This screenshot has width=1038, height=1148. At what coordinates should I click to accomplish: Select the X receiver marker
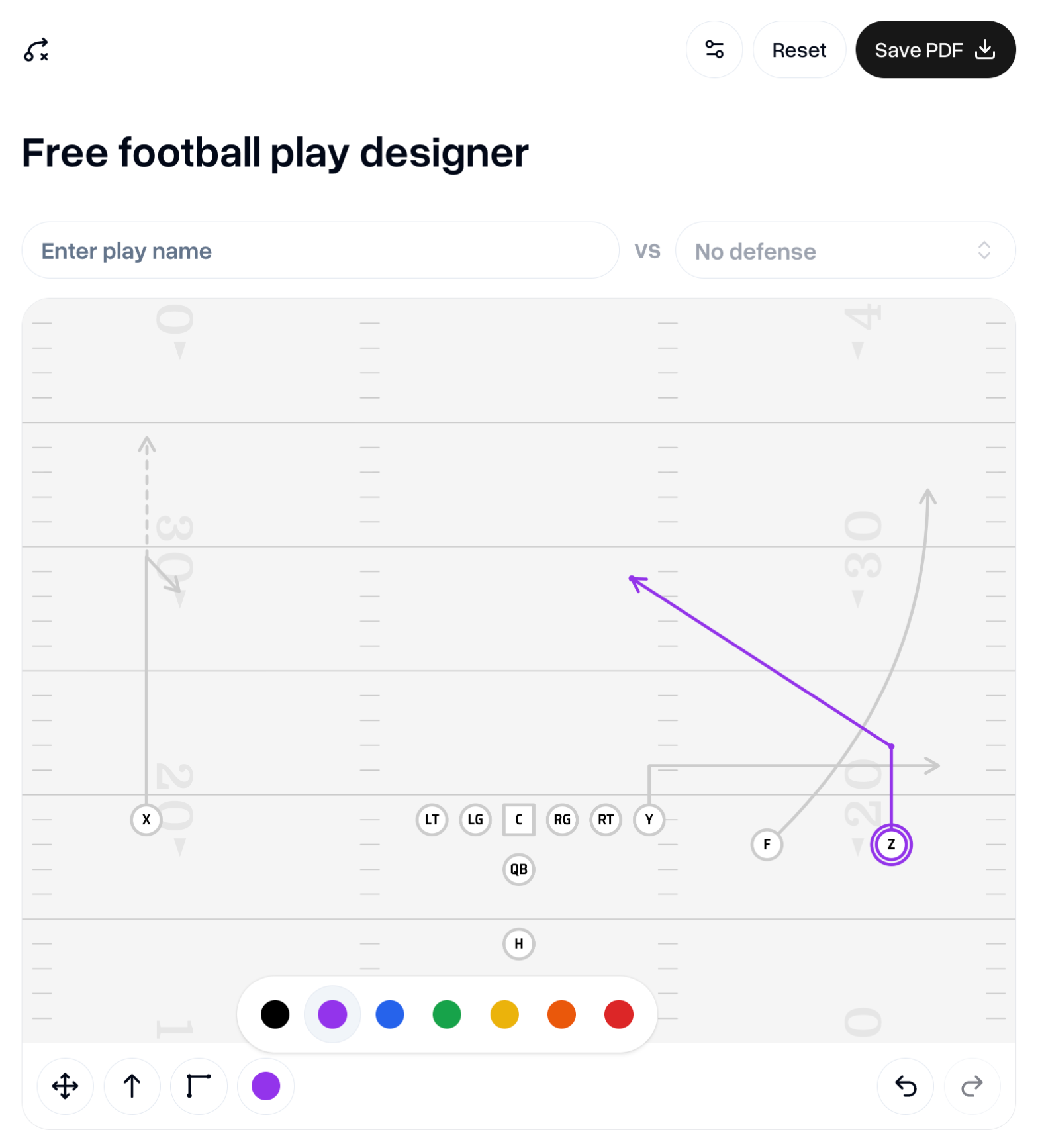pos(146,820)
